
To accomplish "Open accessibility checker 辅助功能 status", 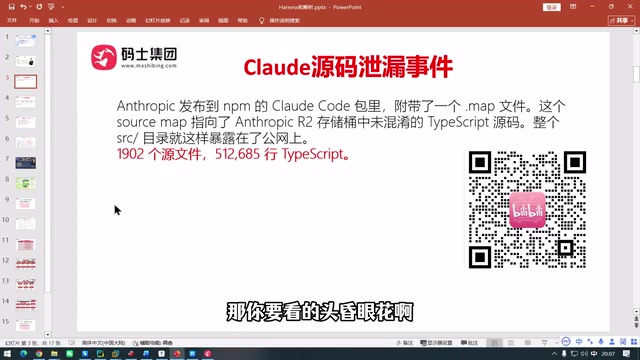I will coord(153,343).
